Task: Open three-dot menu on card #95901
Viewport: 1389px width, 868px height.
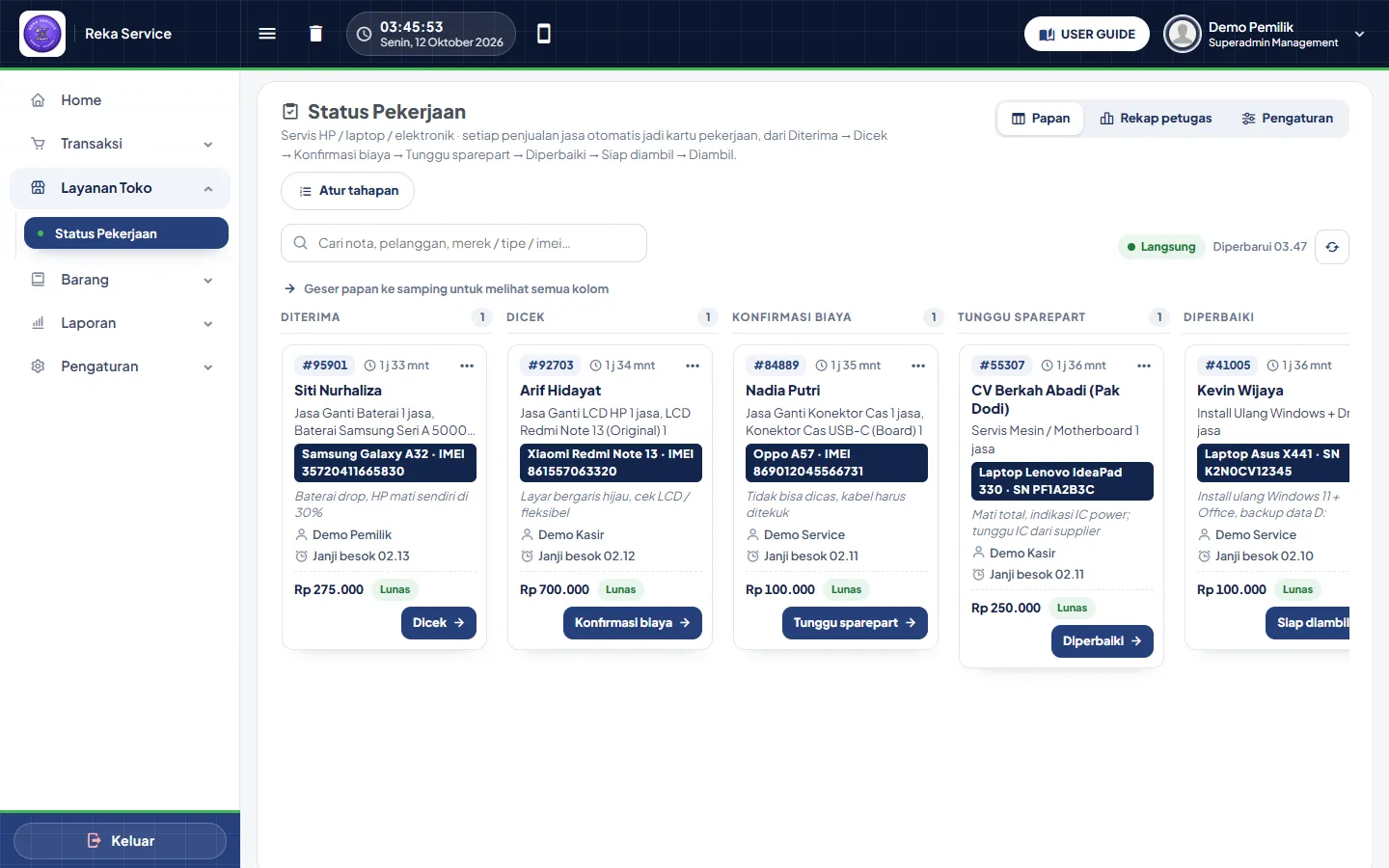Action: coord(467,366)
